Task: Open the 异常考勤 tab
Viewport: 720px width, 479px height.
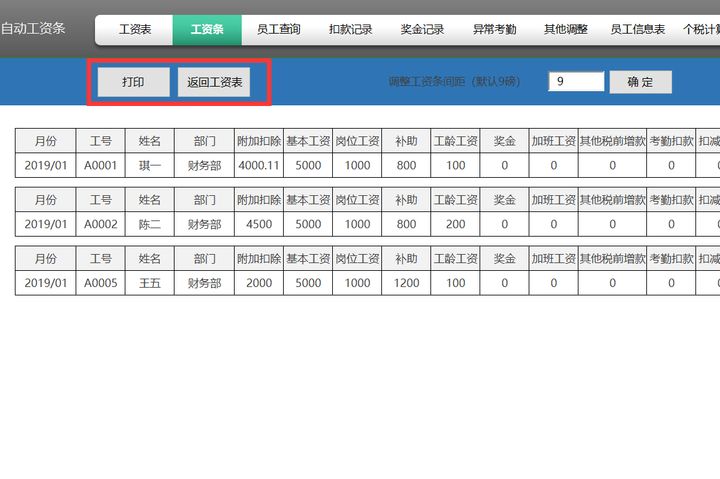Action: [x=494, y=30]
